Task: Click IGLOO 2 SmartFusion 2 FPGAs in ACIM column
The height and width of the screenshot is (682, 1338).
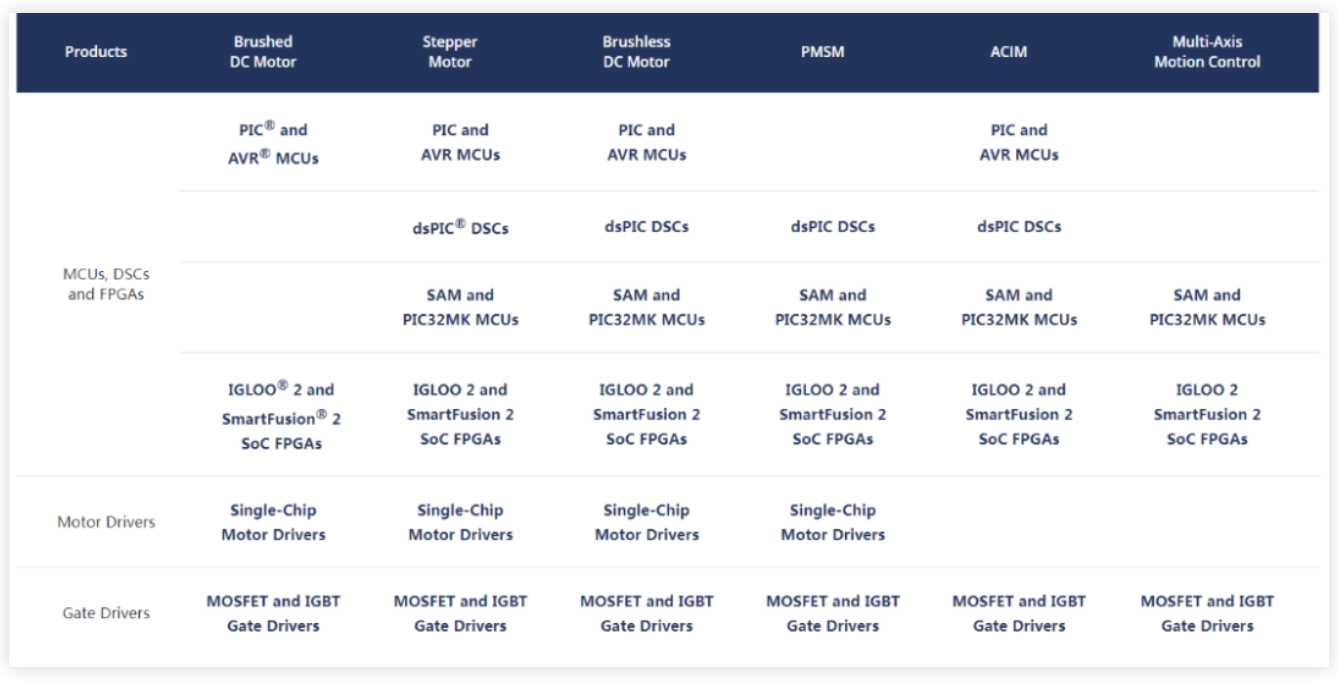Action: (x=1019, y=414)
